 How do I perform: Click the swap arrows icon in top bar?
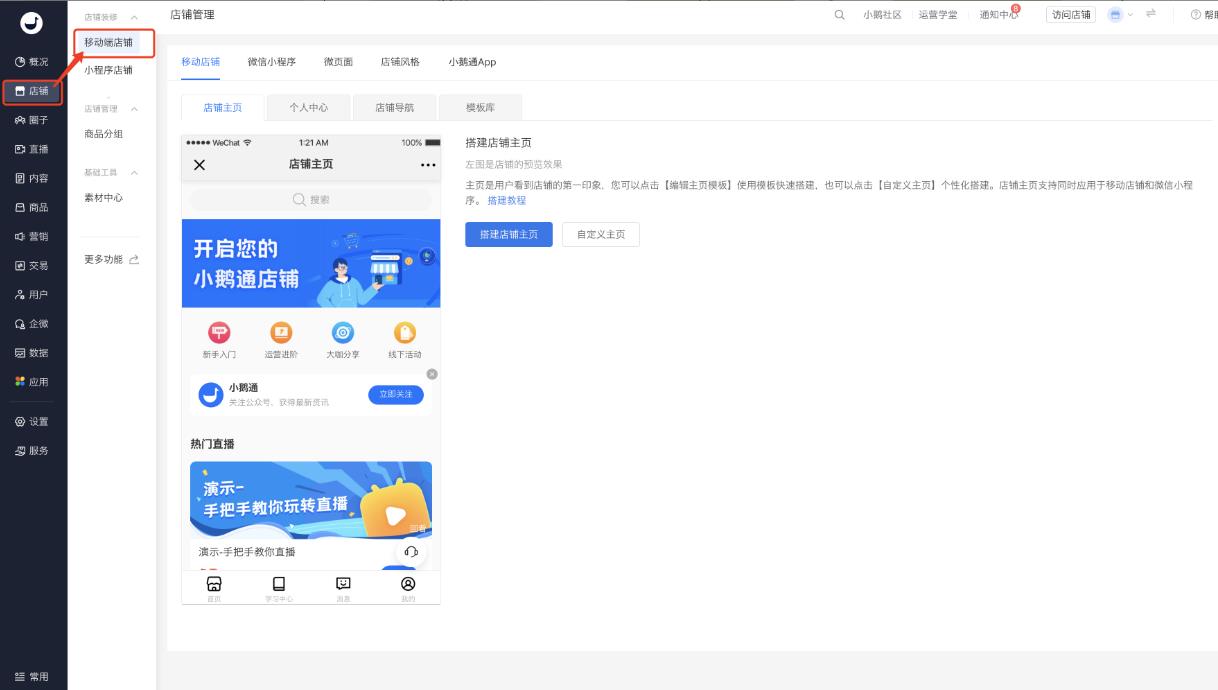pyautogui.click(x=1151, y=14)
